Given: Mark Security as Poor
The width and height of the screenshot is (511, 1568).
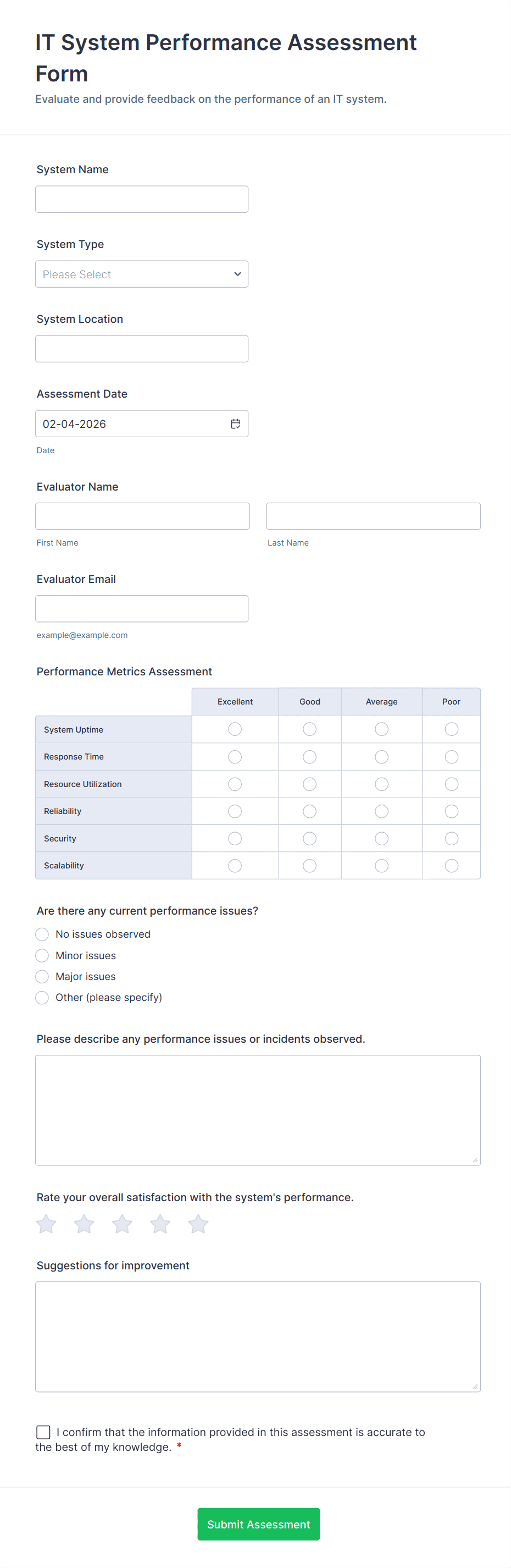Looking at the screenshot, I should 452,839.
